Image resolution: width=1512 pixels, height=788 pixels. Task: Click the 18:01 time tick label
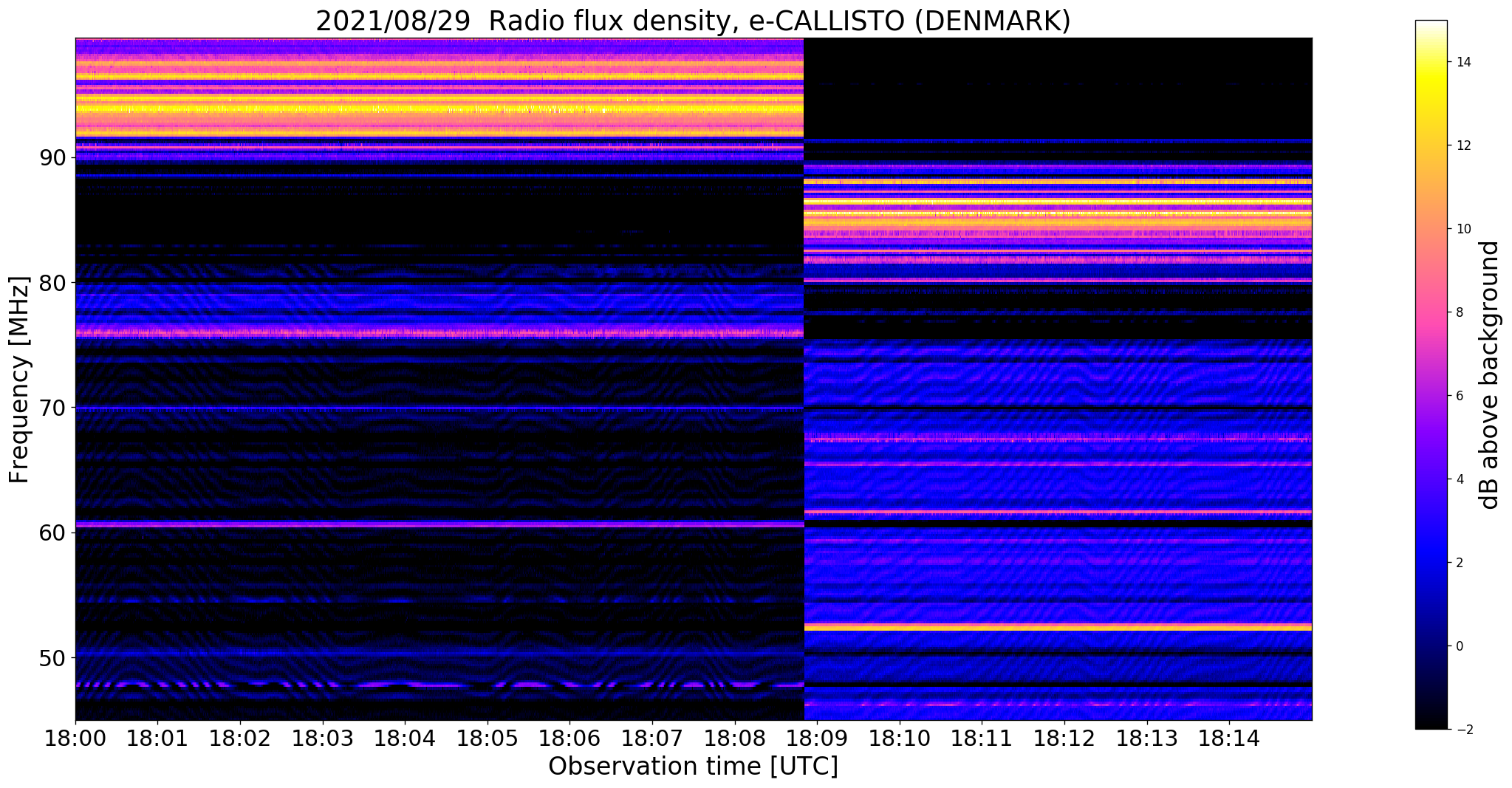click(157, 739)
